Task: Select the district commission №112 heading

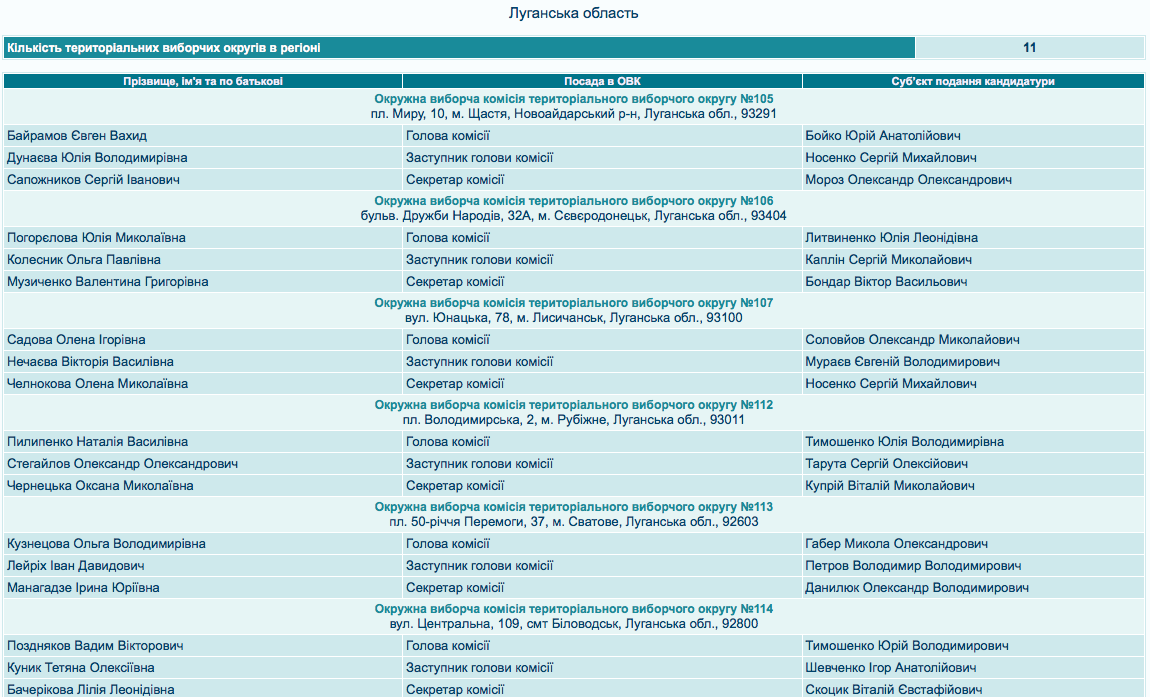Action: click(574, 405)
